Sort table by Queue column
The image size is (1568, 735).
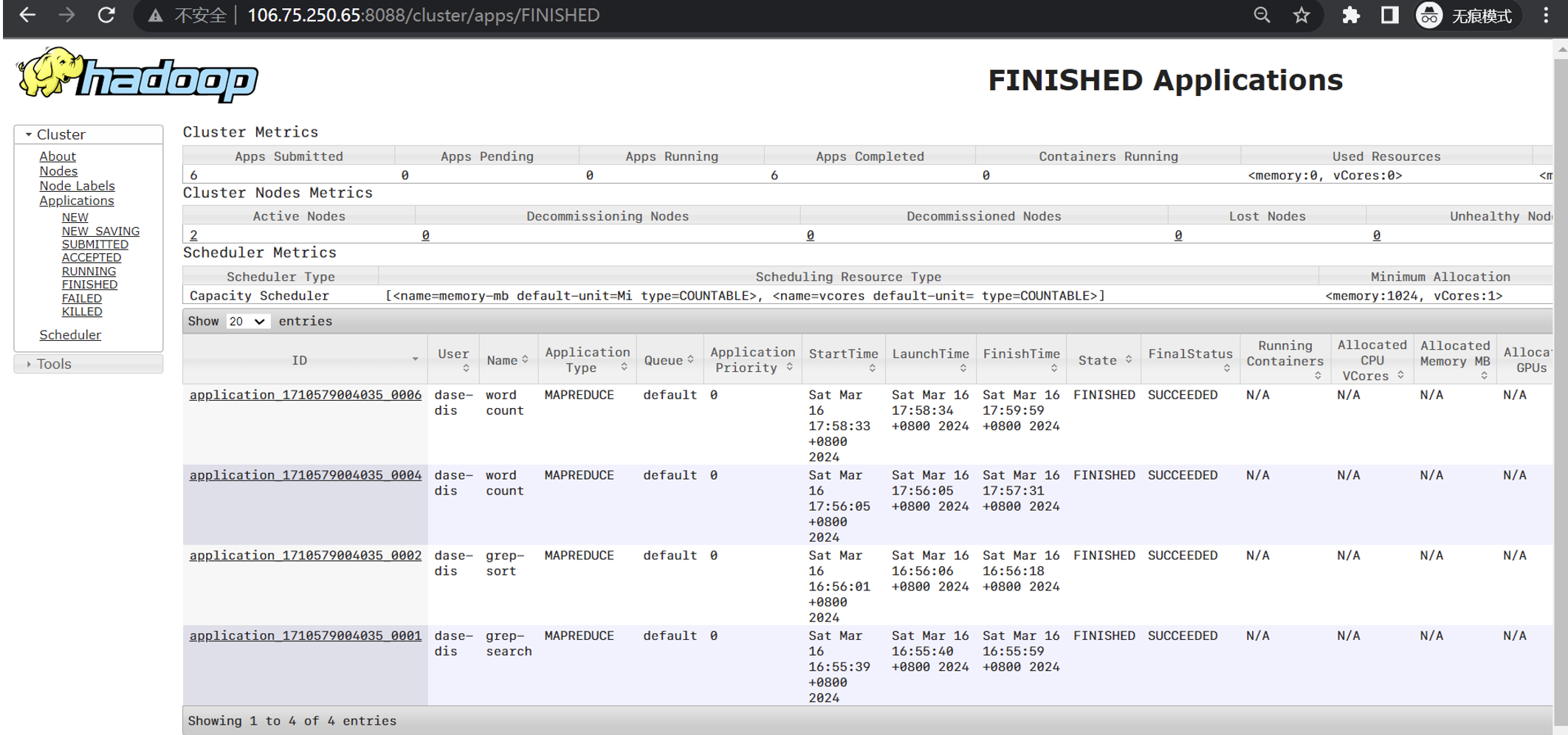[x=670, y=360]
